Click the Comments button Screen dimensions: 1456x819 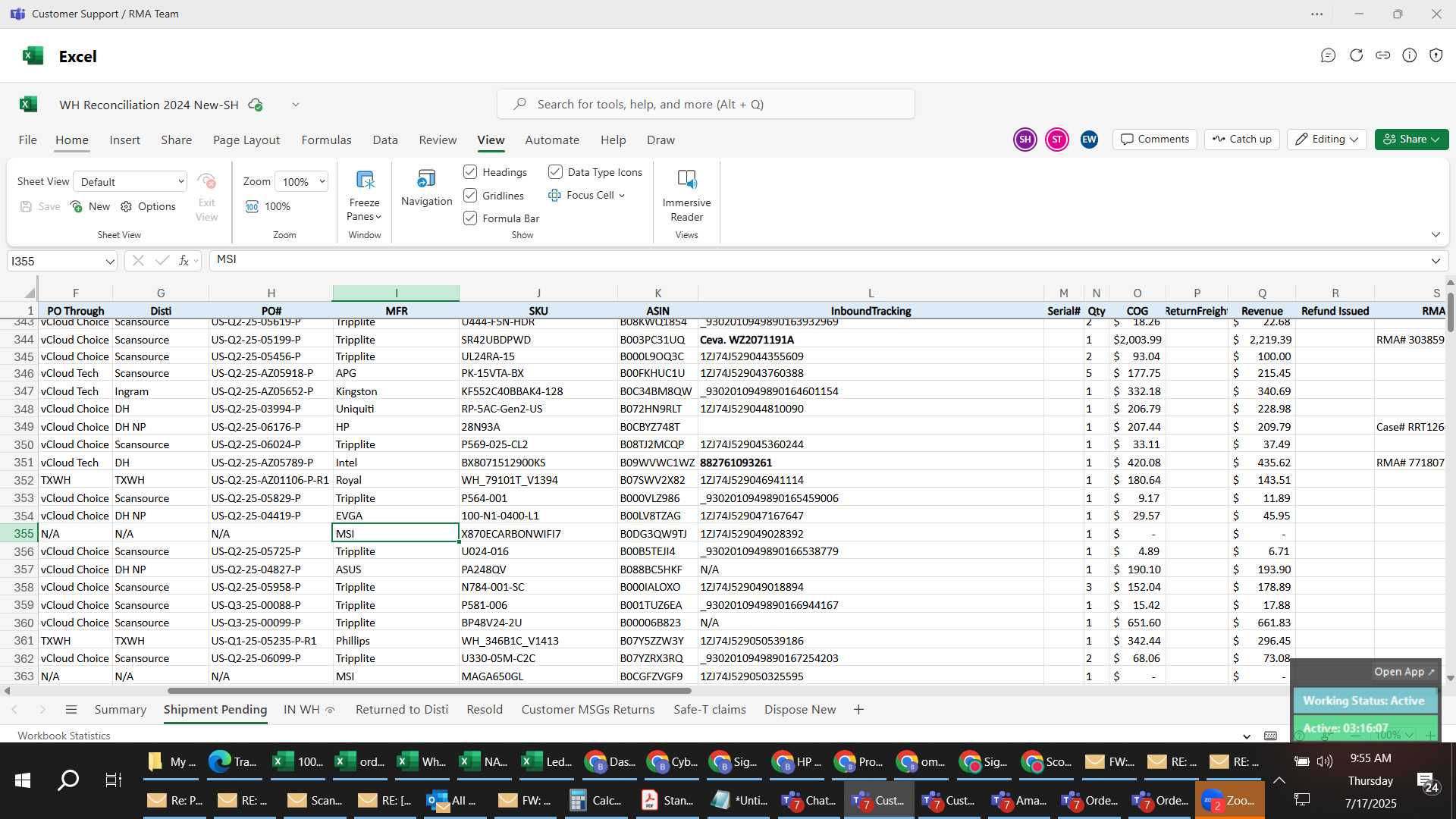point(1155,140)
